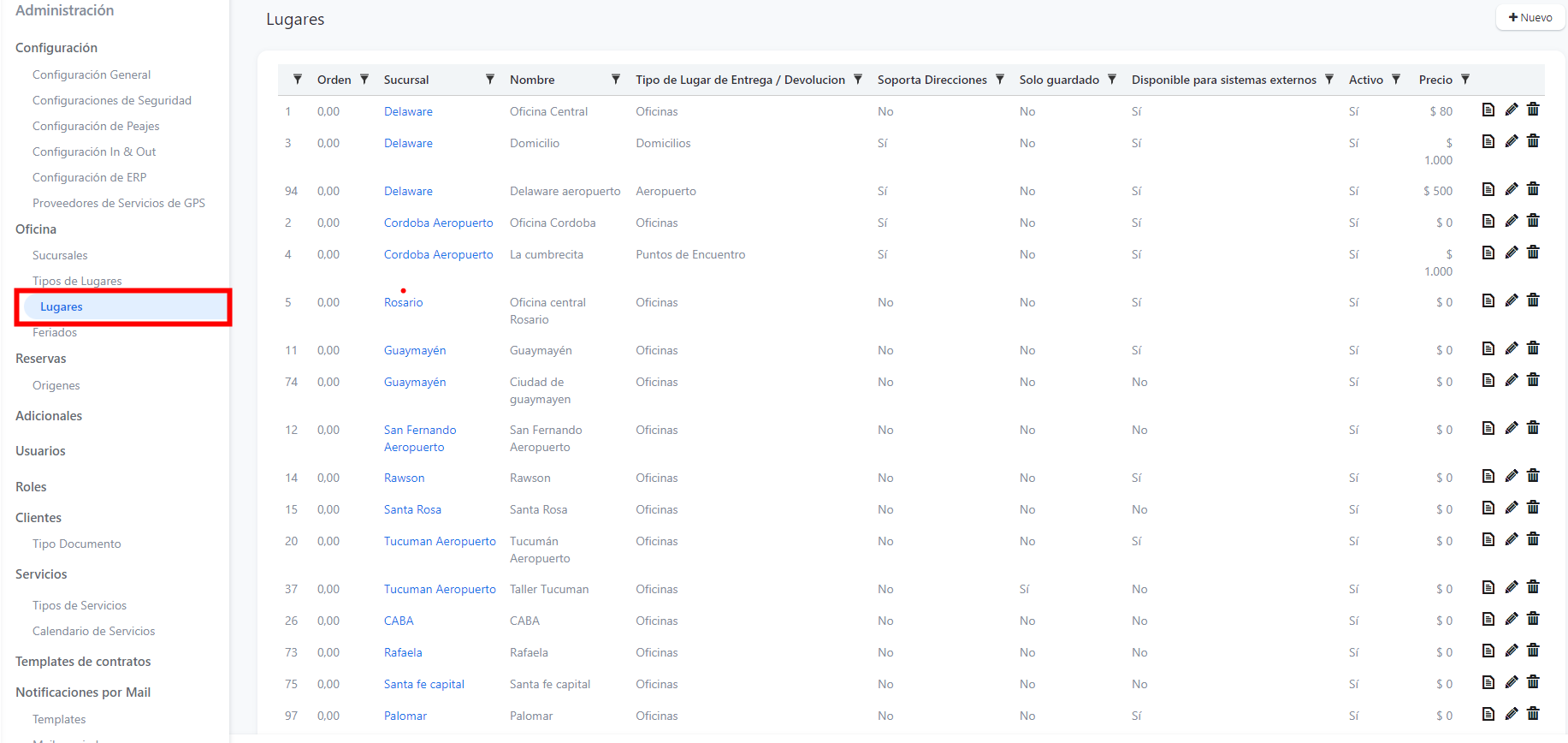This screenshot has height=743, width=1568.
Task: Edit the Delaware aeropuerto place
Action: (1511, 189)
